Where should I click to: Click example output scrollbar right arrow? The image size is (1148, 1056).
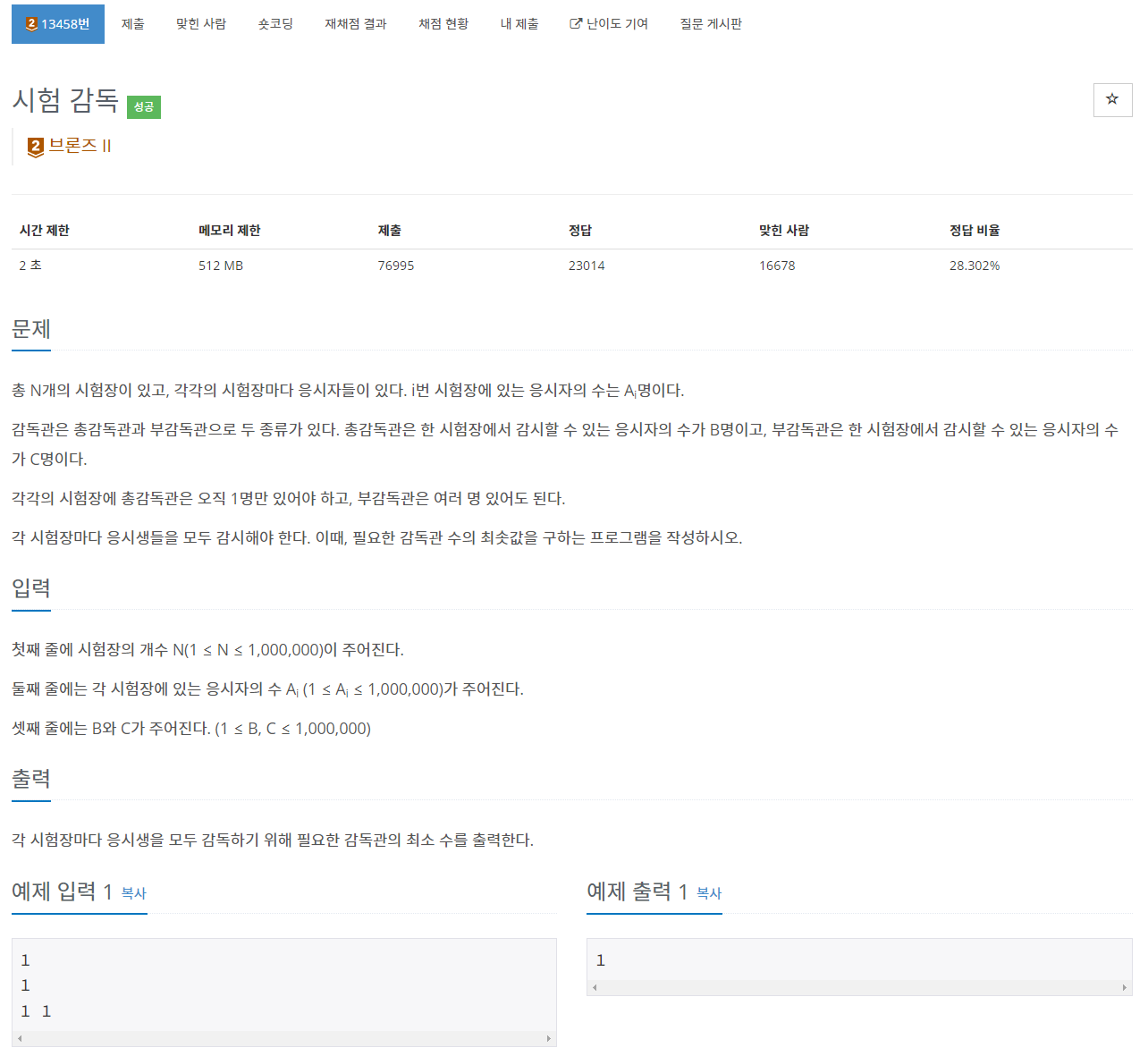[1124, 987]
